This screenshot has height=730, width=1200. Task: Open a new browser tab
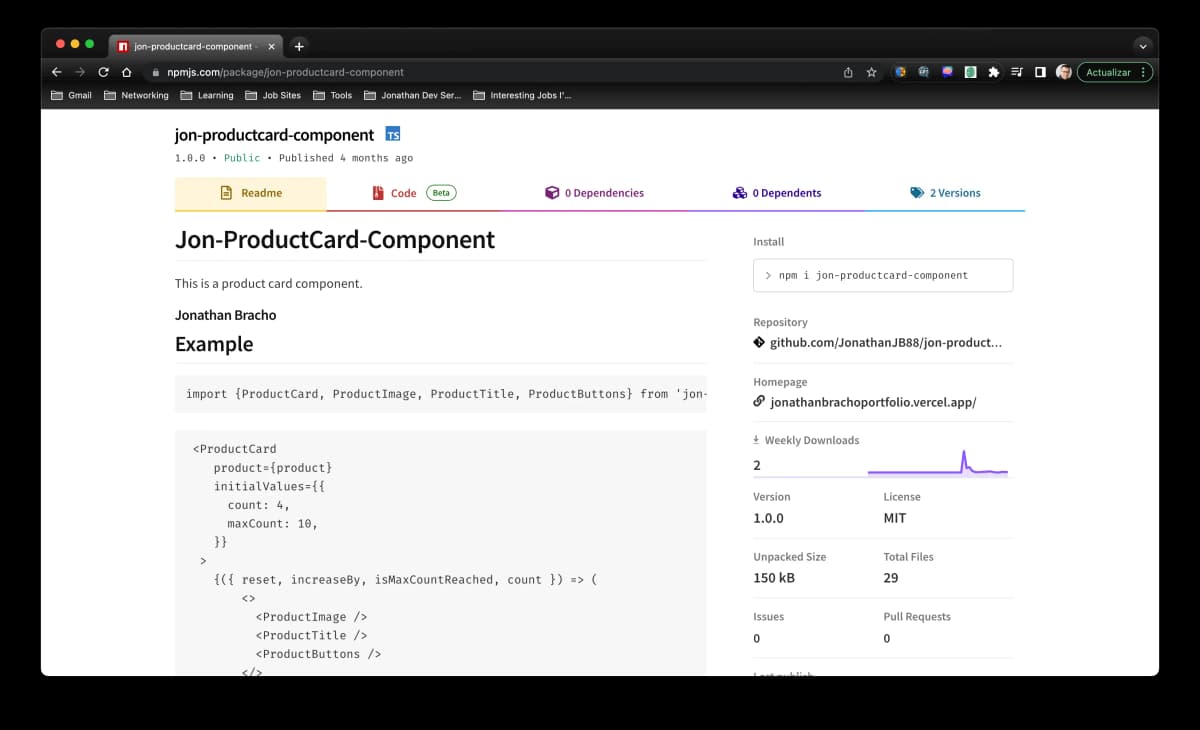click(x=298, y=46)
